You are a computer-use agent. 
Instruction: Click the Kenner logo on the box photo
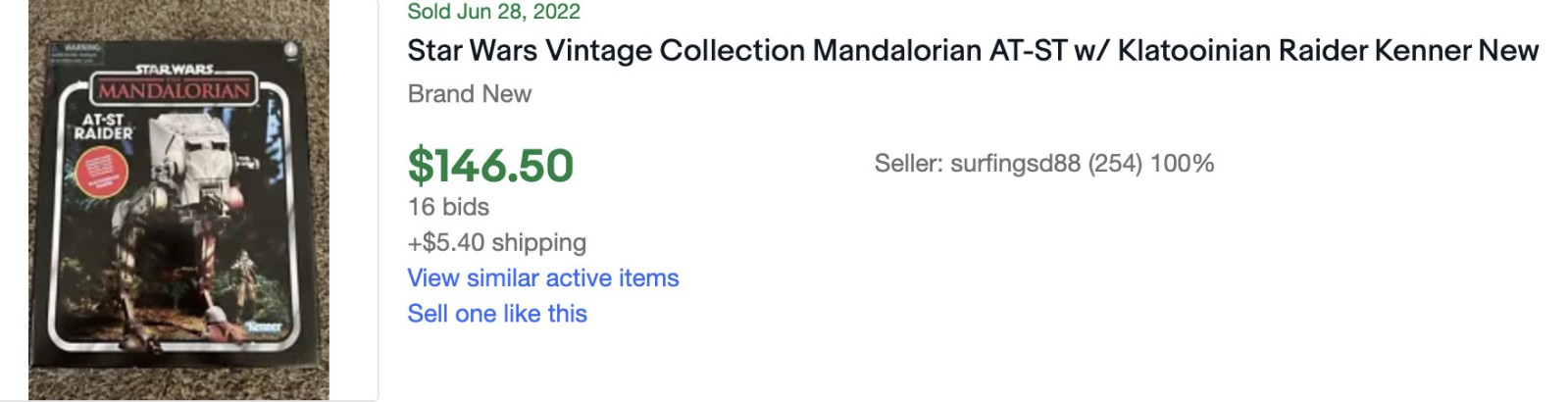click(265, 327)
